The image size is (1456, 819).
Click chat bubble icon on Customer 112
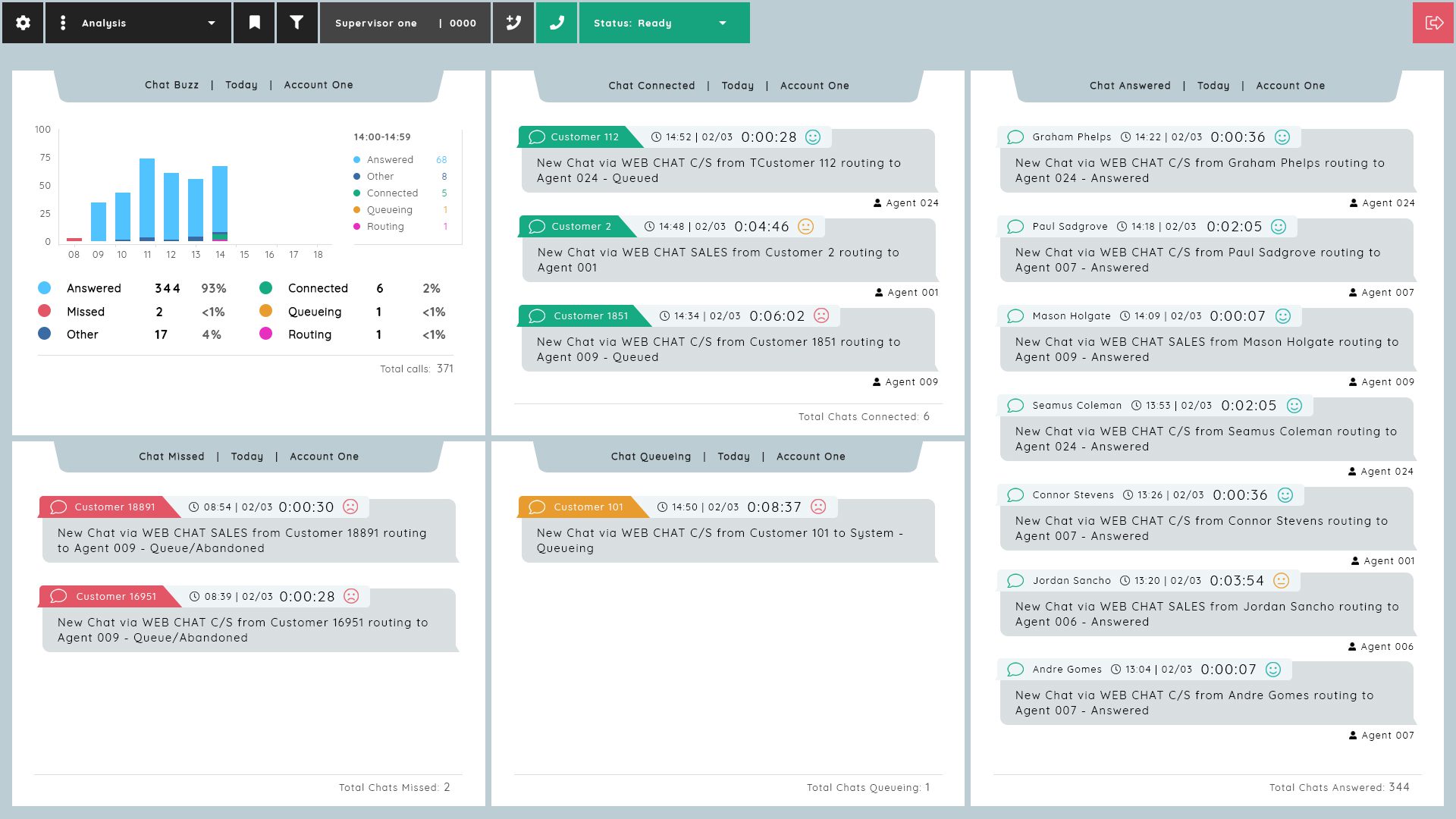[x=537, y=137]
